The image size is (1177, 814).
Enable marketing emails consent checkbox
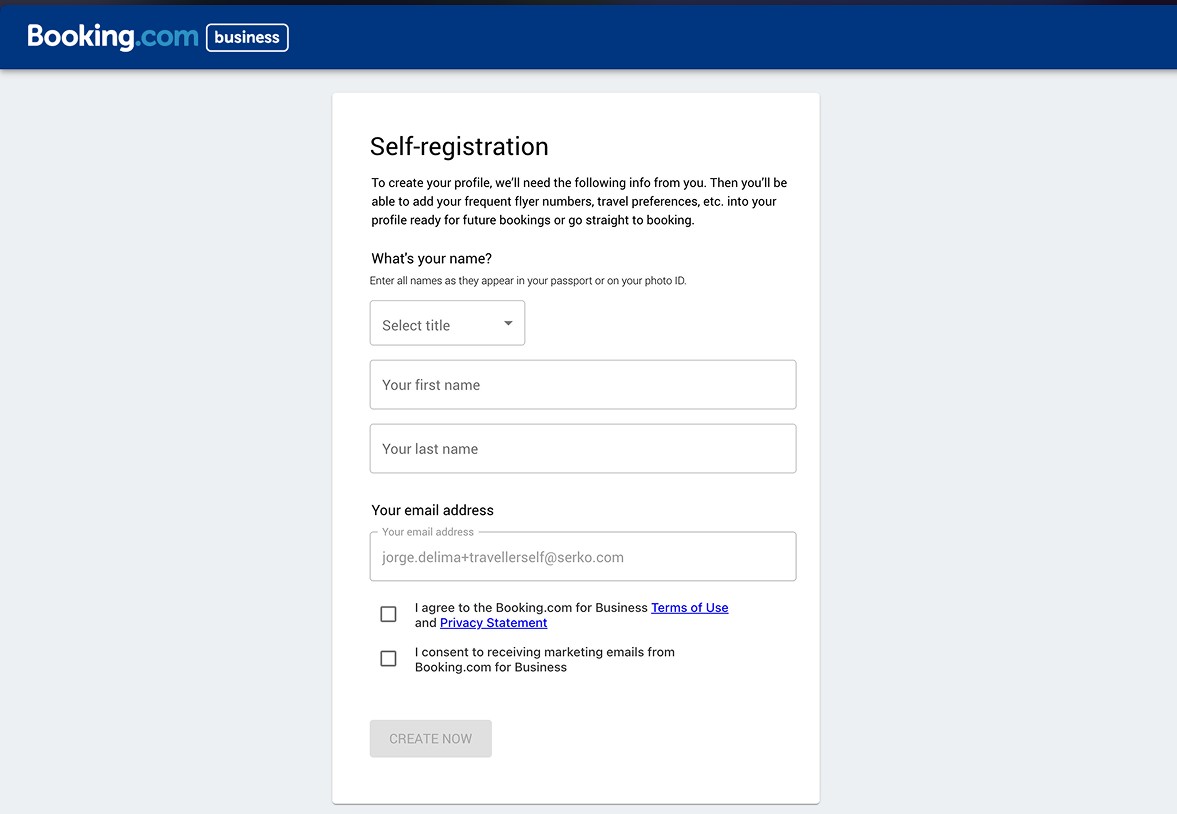click(x=388, y=659)
